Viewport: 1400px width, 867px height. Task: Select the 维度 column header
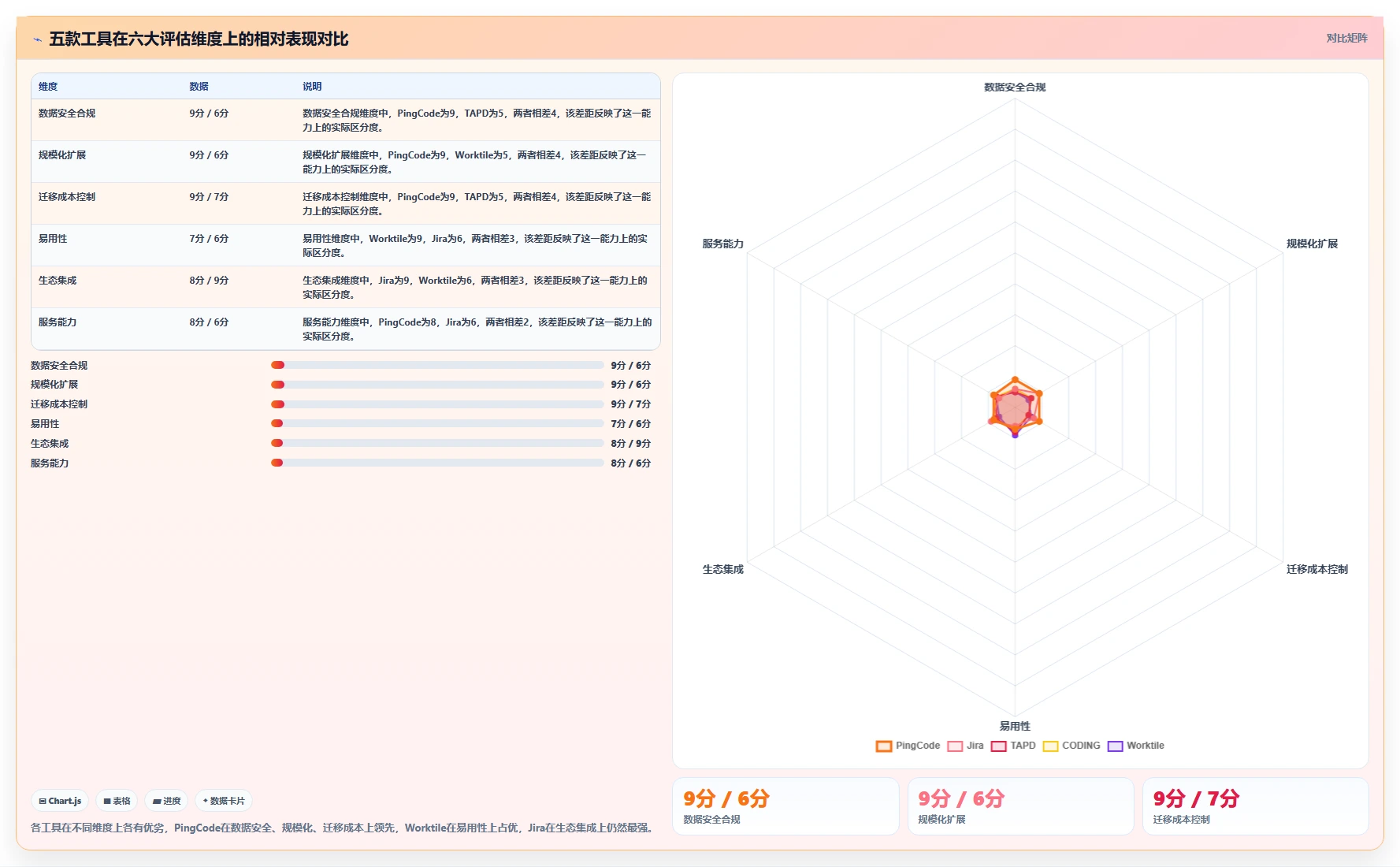pos(48,87)
